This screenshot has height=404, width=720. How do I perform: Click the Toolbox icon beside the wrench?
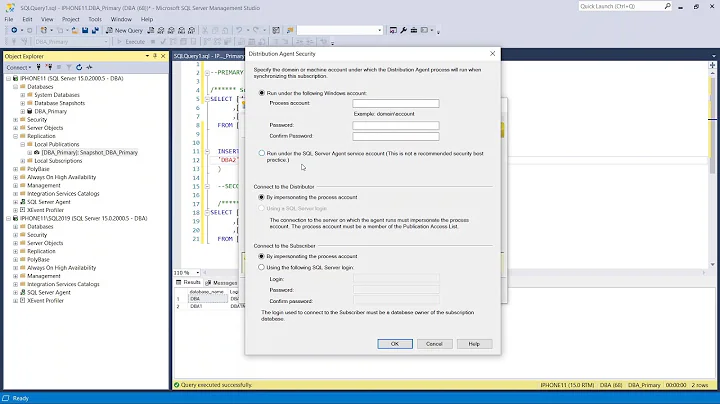[414, 30]
